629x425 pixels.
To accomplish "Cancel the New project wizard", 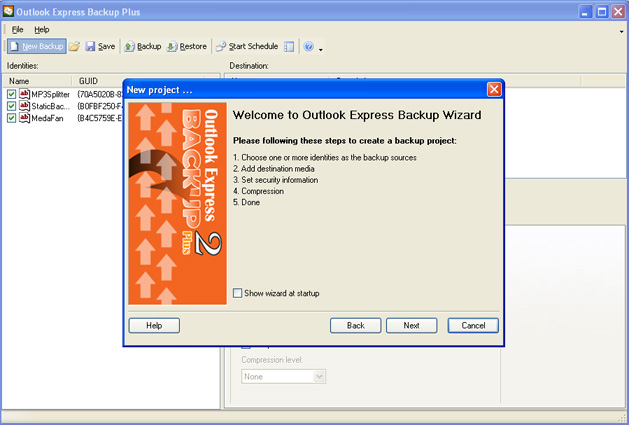I will pyautogui.click(x=473, y=325).
